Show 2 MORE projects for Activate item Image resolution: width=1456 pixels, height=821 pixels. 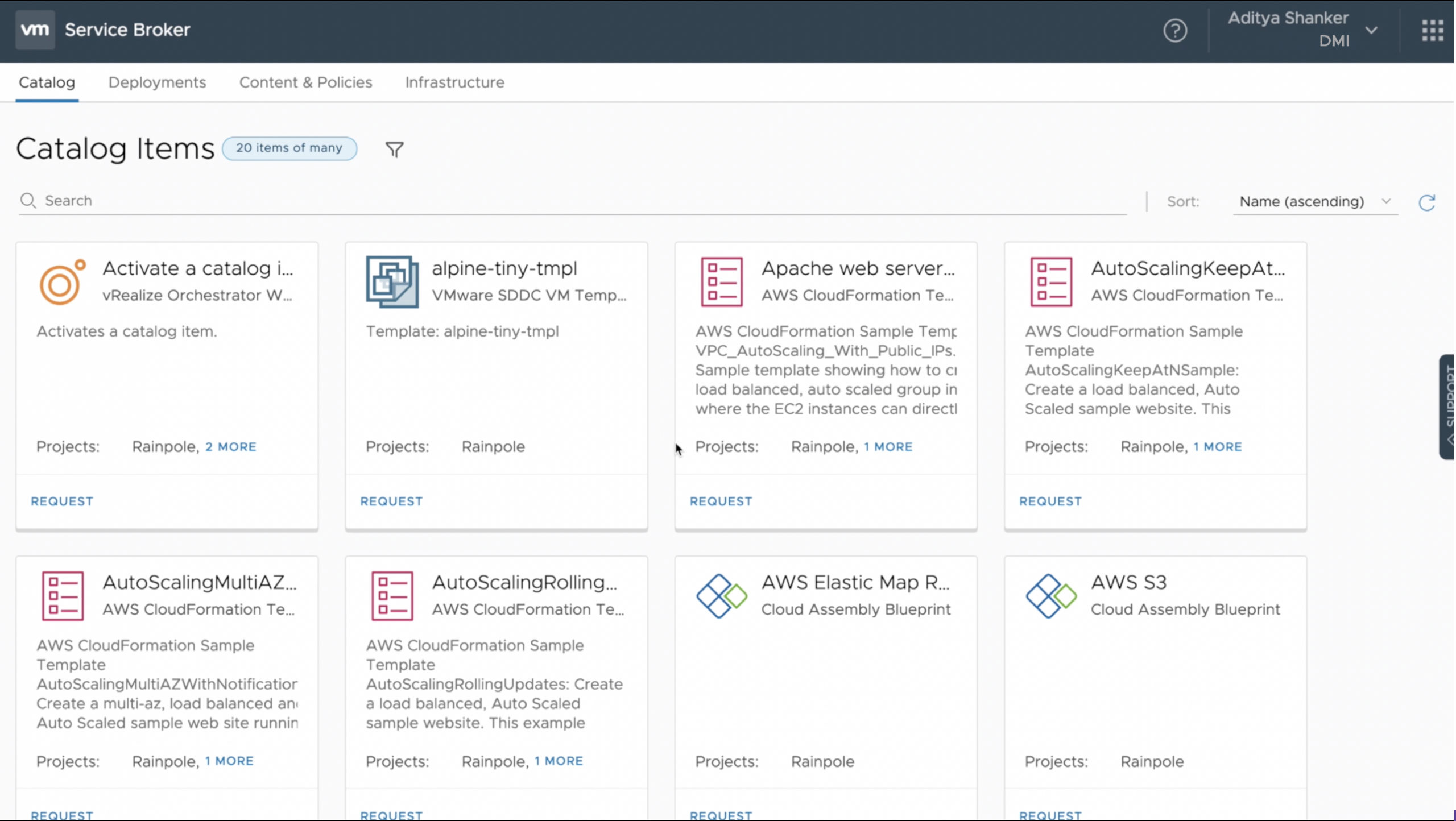pyautogui.click(x=230, y=447)
